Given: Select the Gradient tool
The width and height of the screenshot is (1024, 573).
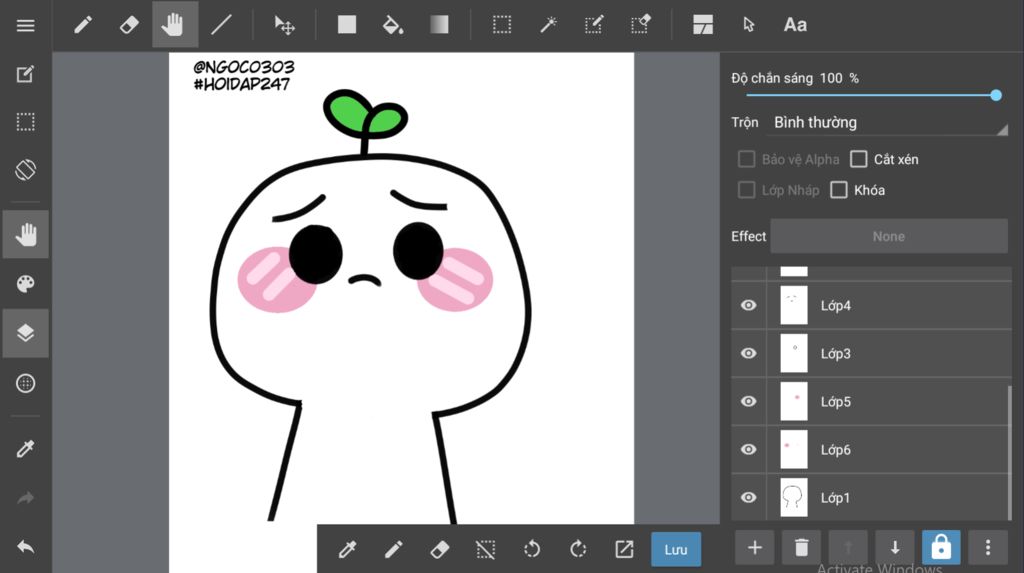Looking at the screenshot, I should click(x=439, y=25).
